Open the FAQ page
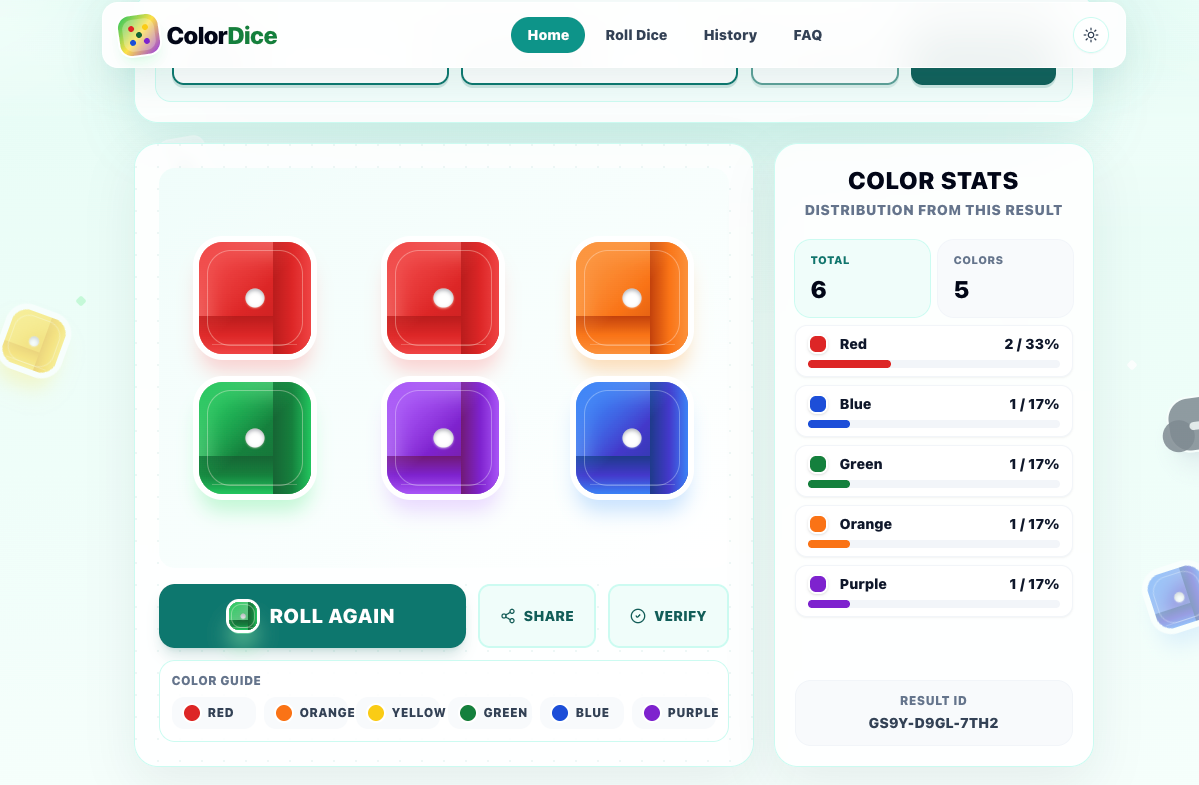1199x785 pixels. tap(807, 35)
